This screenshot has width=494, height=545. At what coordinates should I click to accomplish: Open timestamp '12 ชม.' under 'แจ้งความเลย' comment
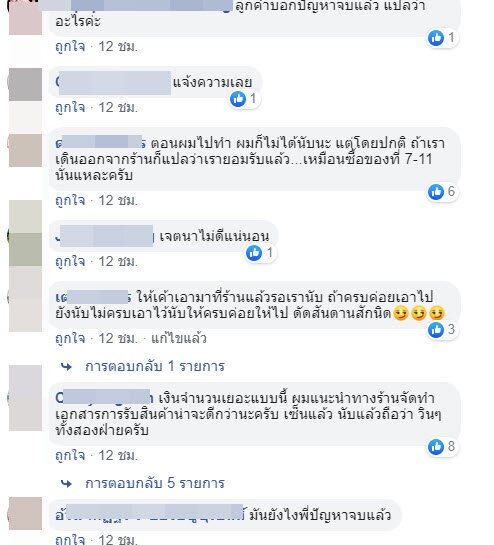point(118,107)
